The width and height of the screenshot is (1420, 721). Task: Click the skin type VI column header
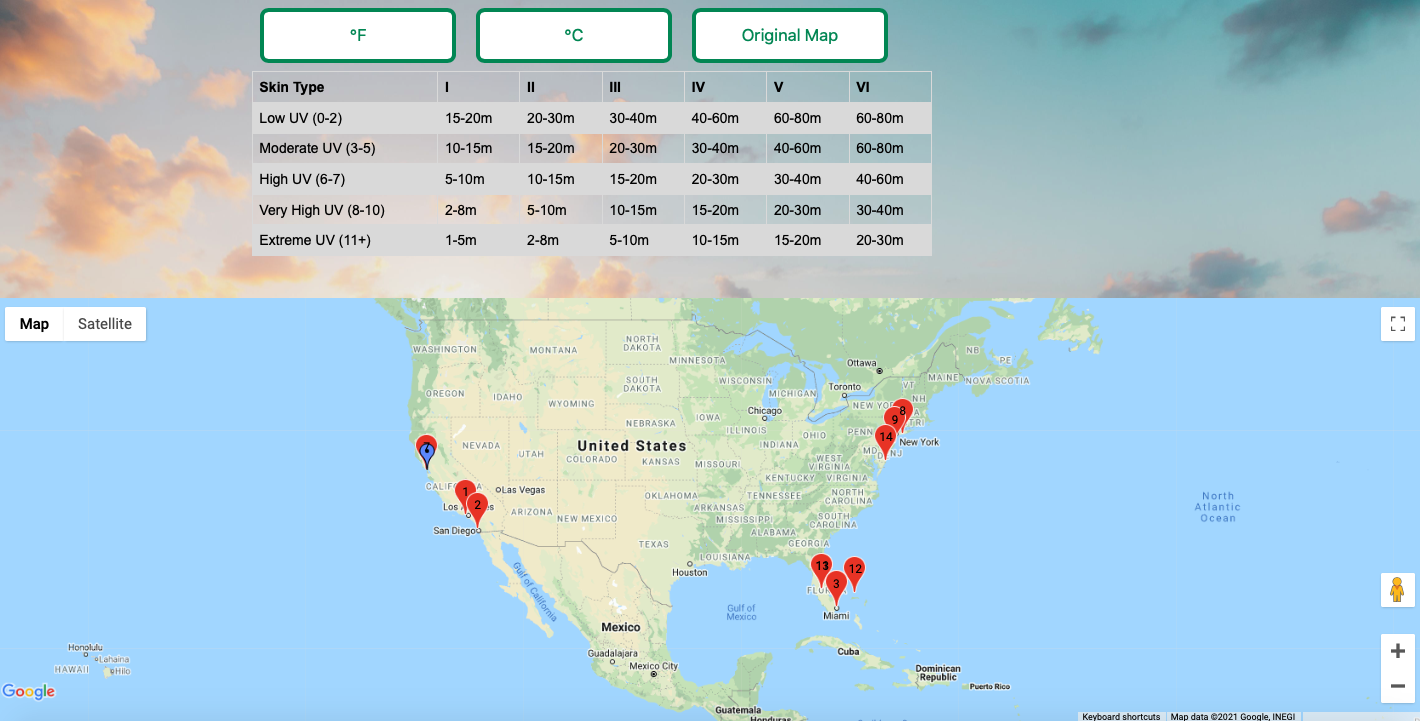pos(890,87)
